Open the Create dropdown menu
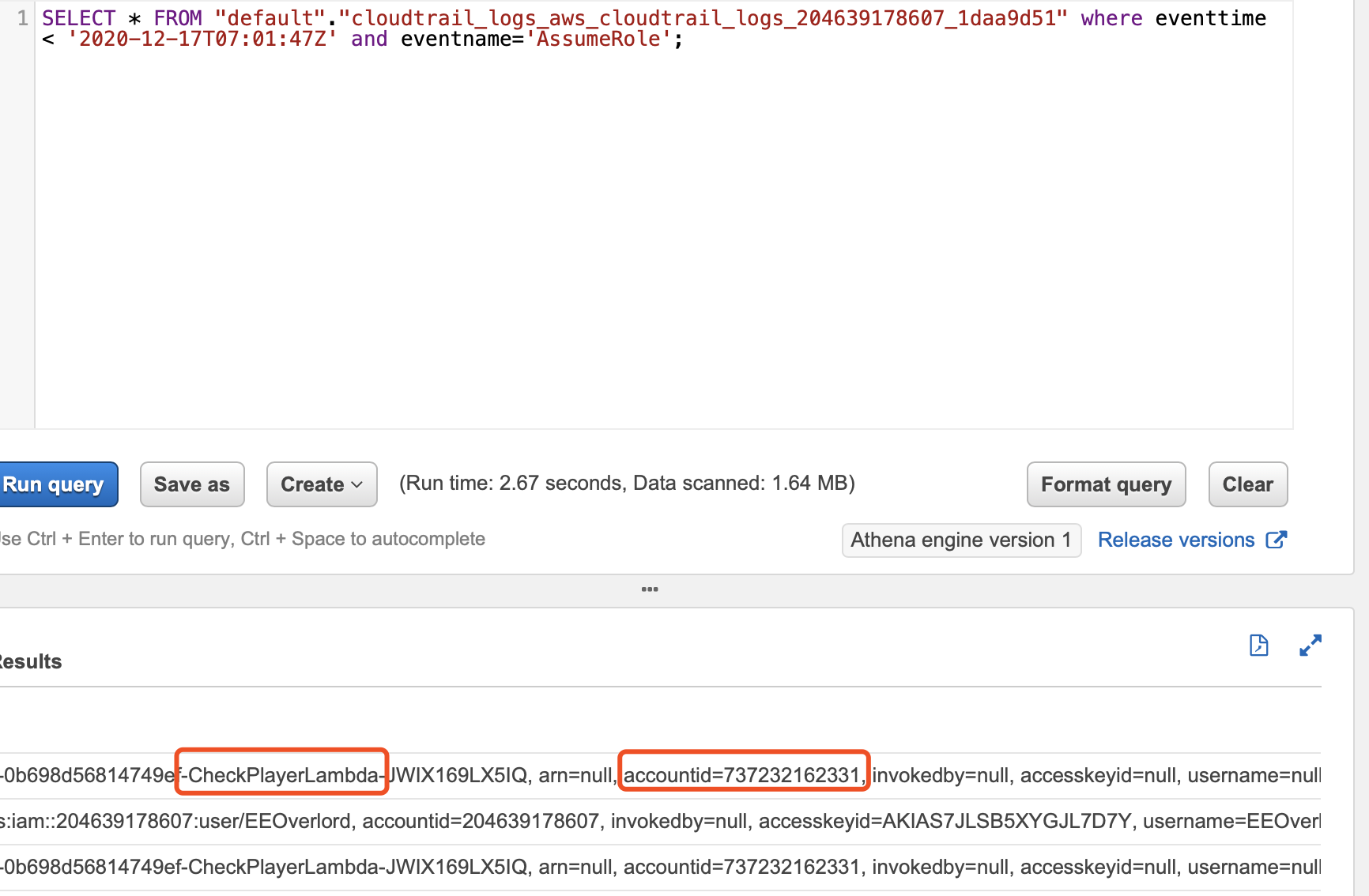 [x=322, y=484]
